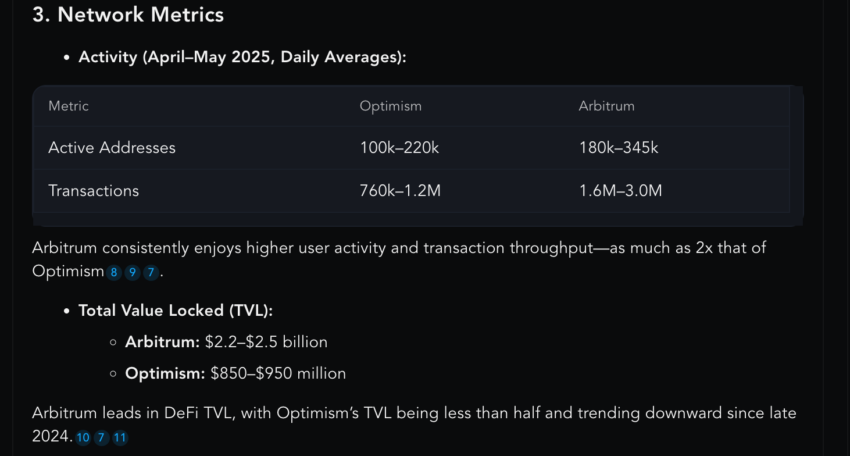Click the "760k–1.2M" table cell
This screenshot has height=456, width=850.
(400, 190)
